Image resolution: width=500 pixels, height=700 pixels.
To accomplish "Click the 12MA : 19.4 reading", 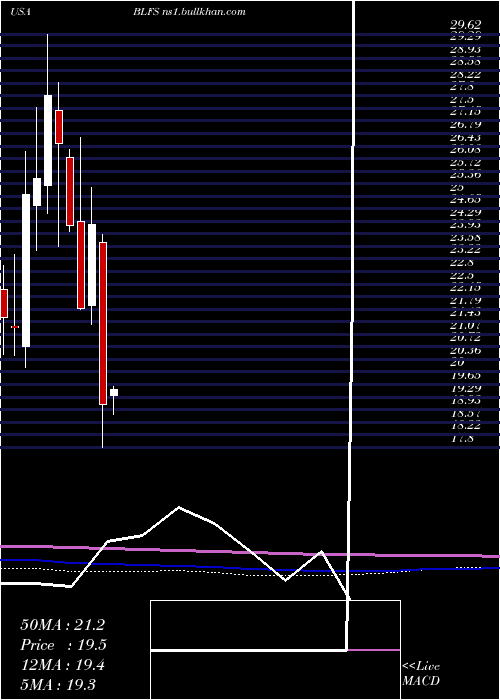I will click(62, 665).
